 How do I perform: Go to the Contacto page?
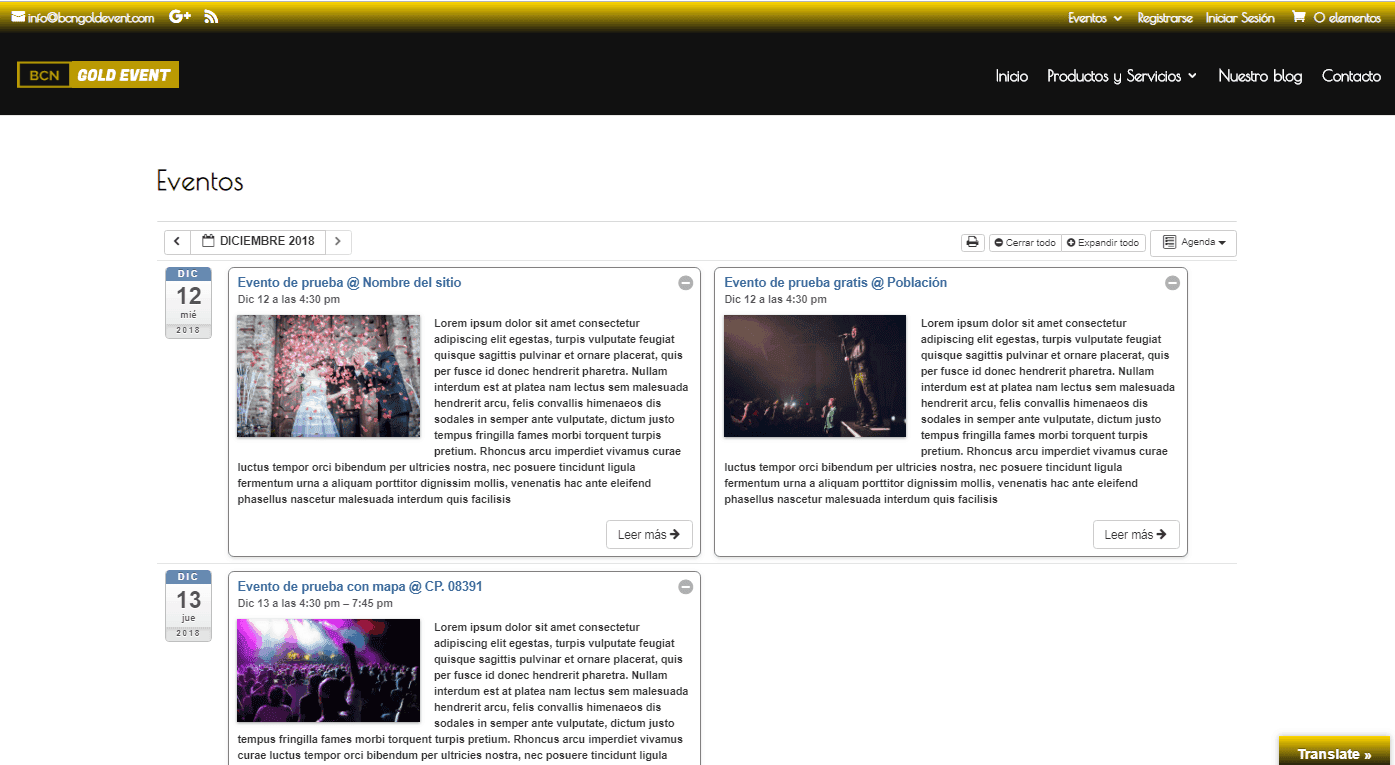click(1351, 76)
